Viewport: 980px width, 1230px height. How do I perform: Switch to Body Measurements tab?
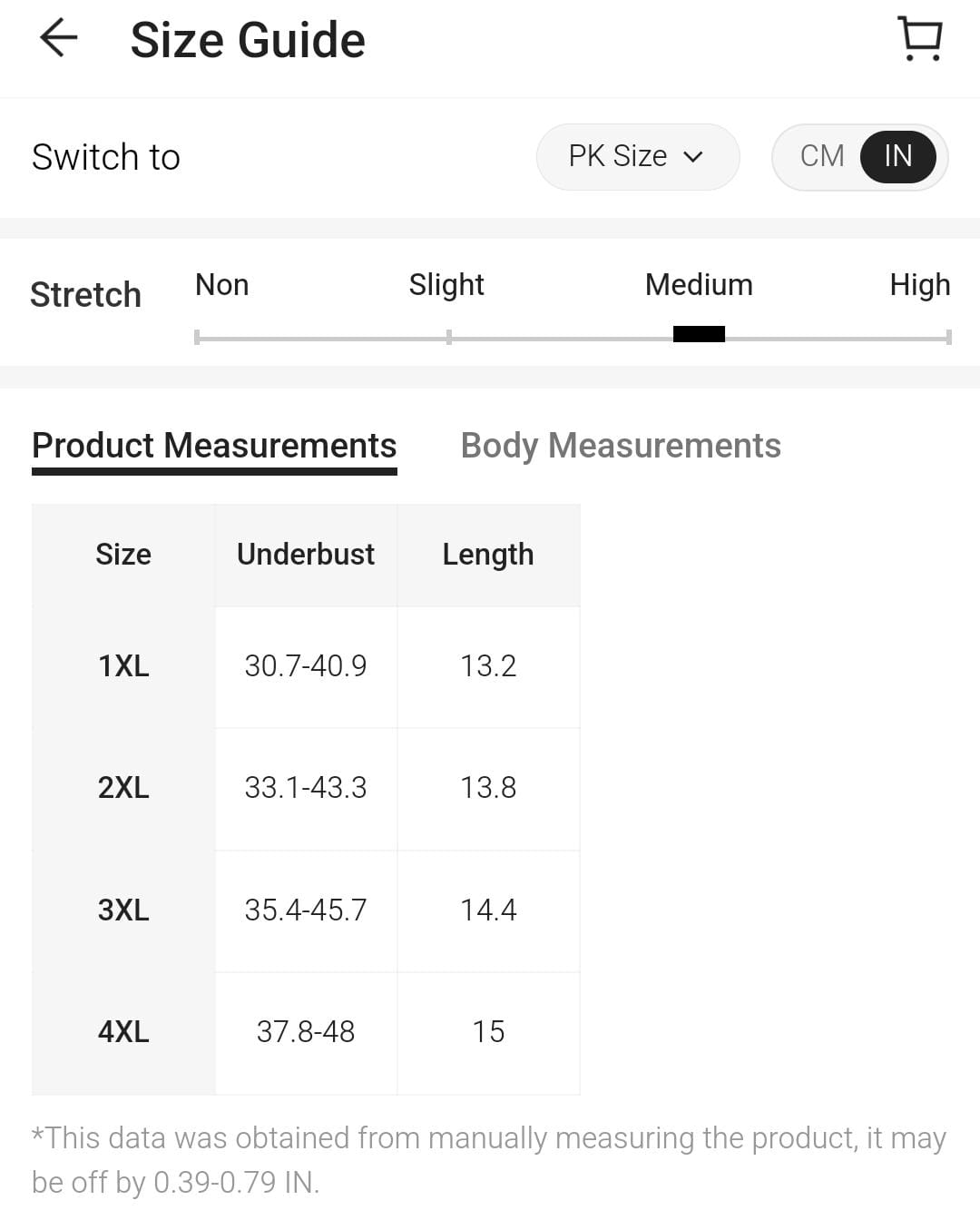point(621,446)
